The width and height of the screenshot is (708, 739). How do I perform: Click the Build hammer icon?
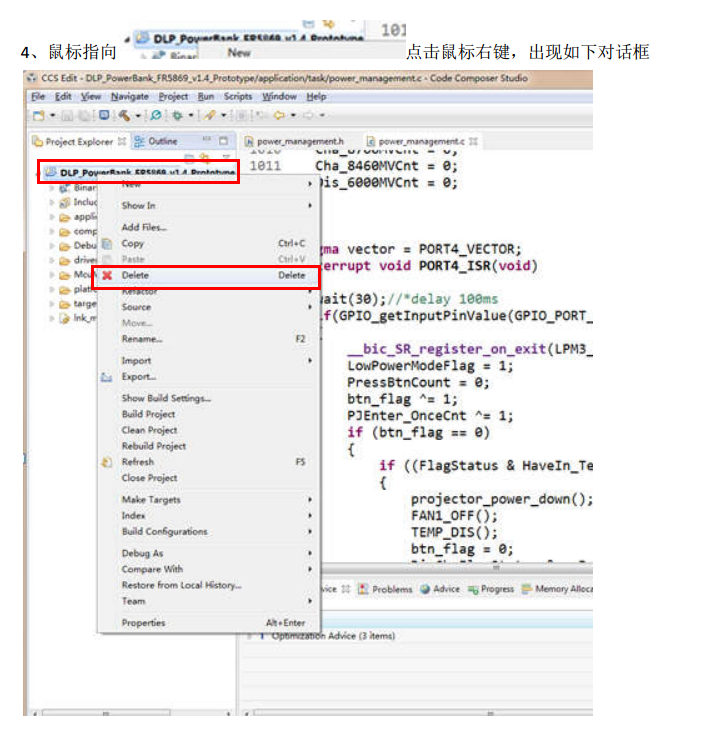point(124,115)
